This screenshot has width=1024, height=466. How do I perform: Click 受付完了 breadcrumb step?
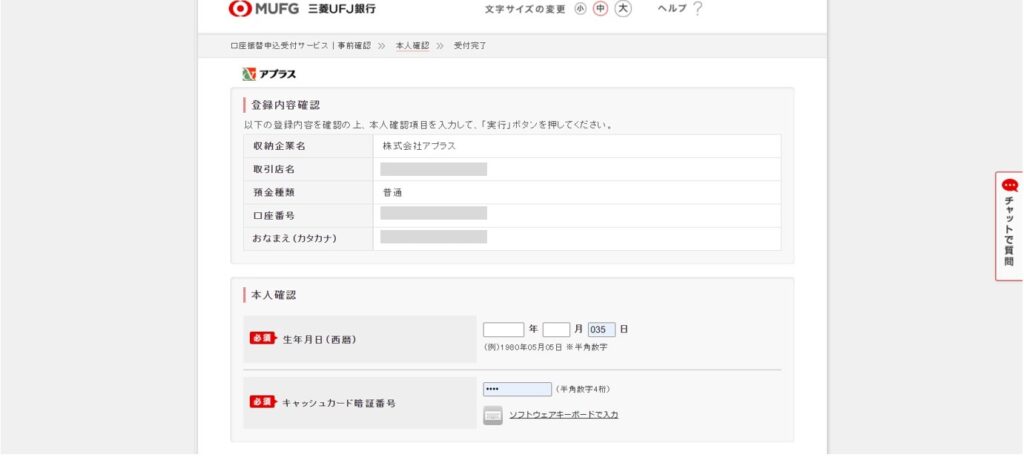pyautogui.click(x=470, y=46)
